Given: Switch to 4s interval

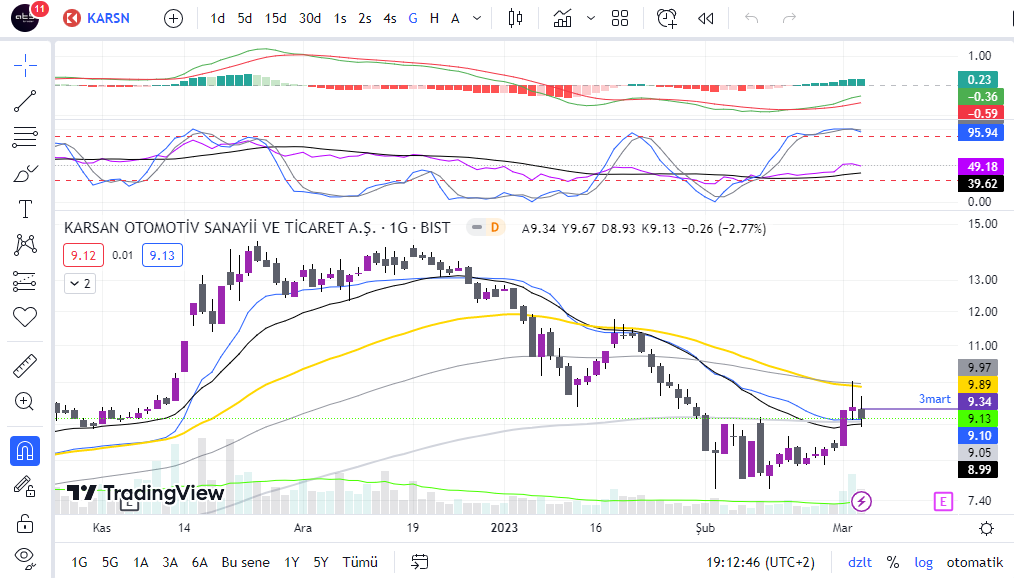Looking at the screenshot, I should [389, 18].
